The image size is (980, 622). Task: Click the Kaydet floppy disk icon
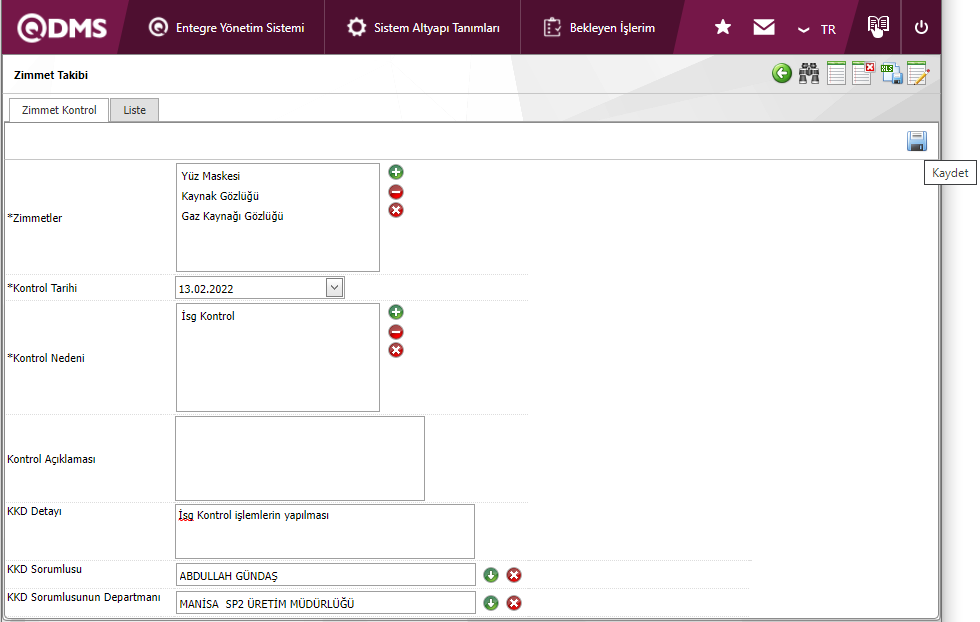917,141
